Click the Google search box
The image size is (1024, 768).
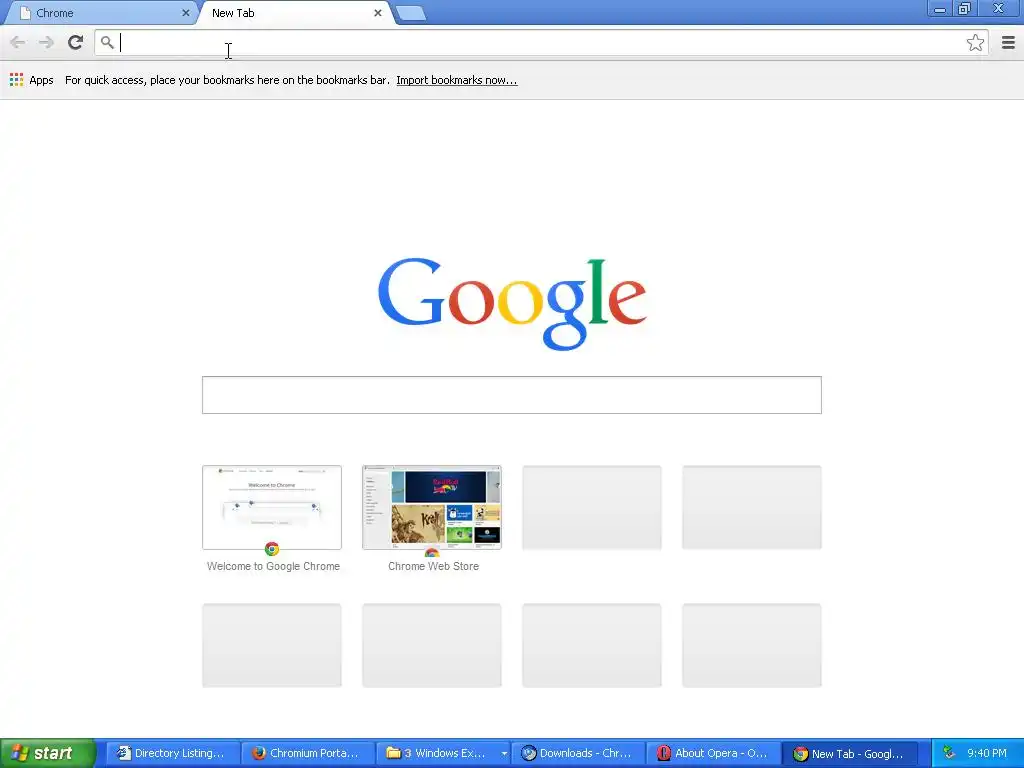511,394
